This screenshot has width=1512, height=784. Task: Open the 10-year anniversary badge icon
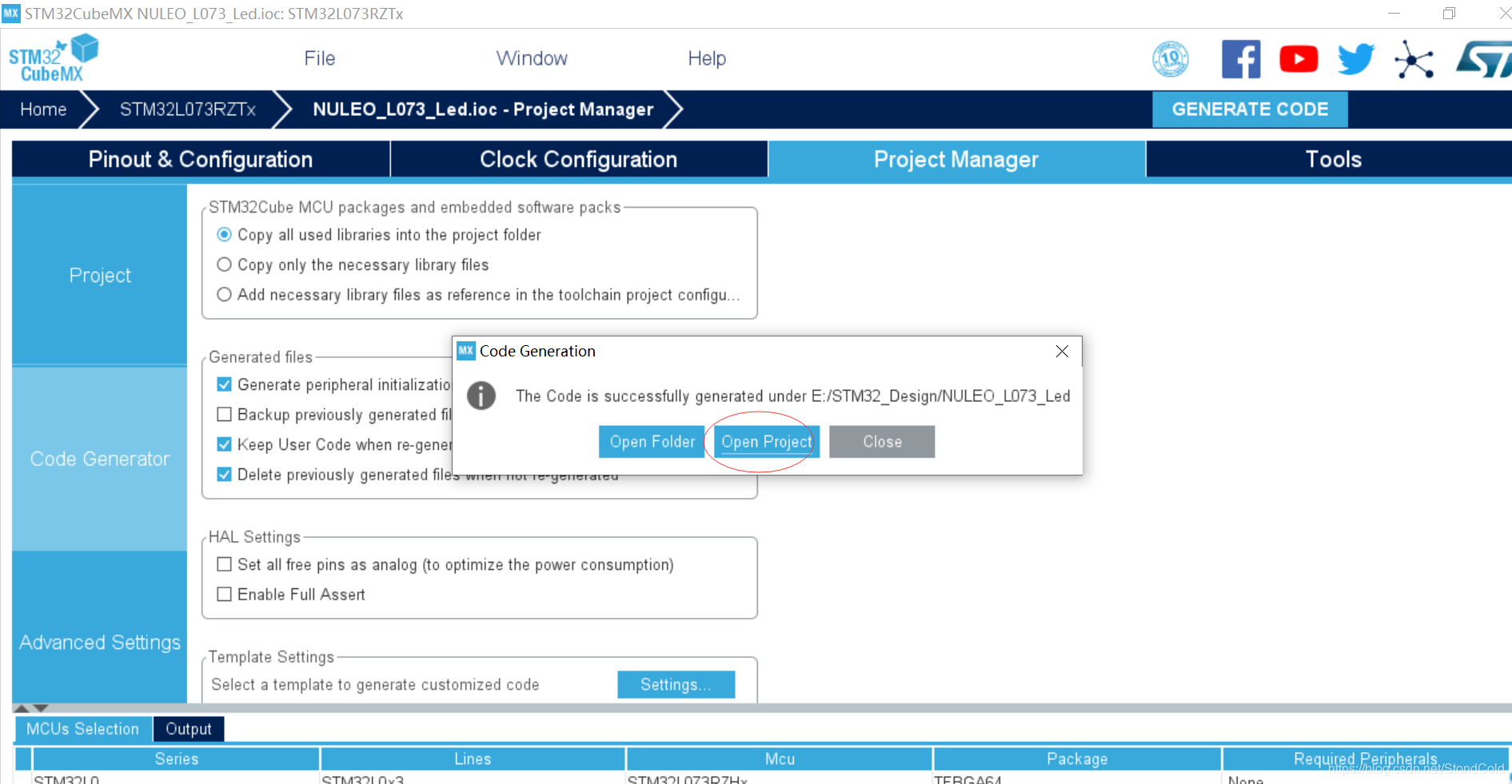click(1170, 59)
